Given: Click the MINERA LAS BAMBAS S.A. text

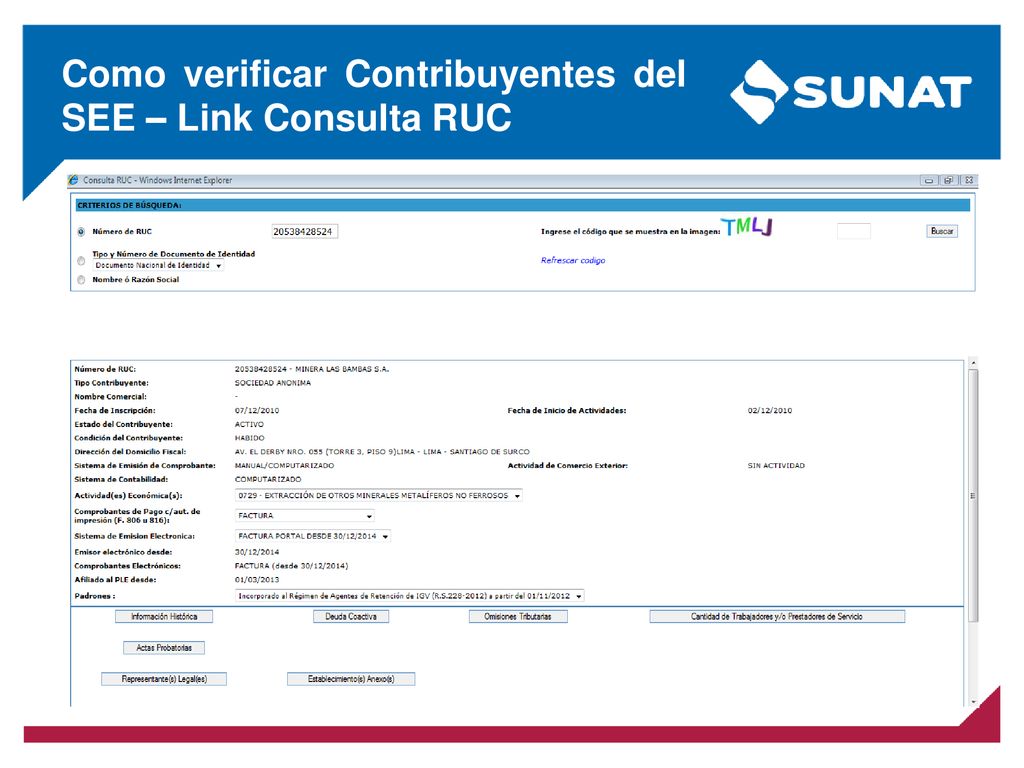Looking at the screenshot, I should coord(342,370).
